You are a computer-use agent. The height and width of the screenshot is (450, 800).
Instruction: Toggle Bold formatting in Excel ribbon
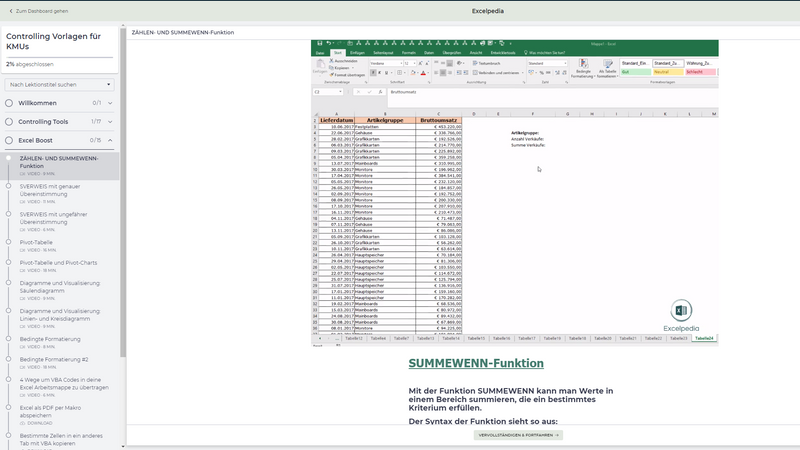pos(373,73)
